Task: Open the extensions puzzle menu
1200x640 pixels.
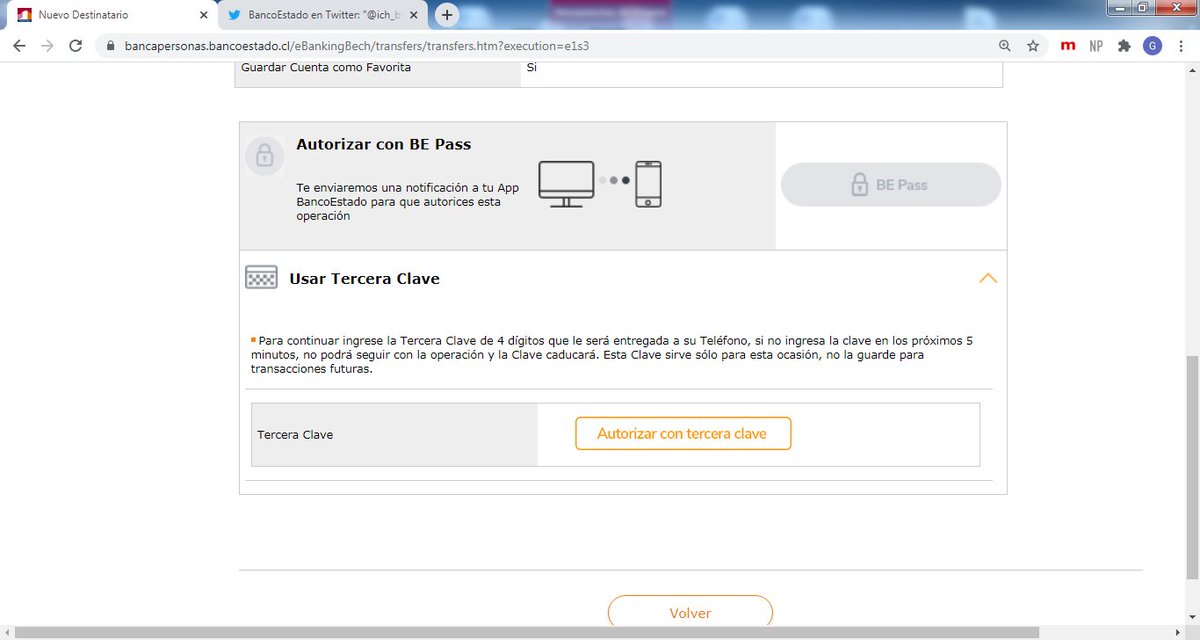Action: click(x=1124, y=46)
